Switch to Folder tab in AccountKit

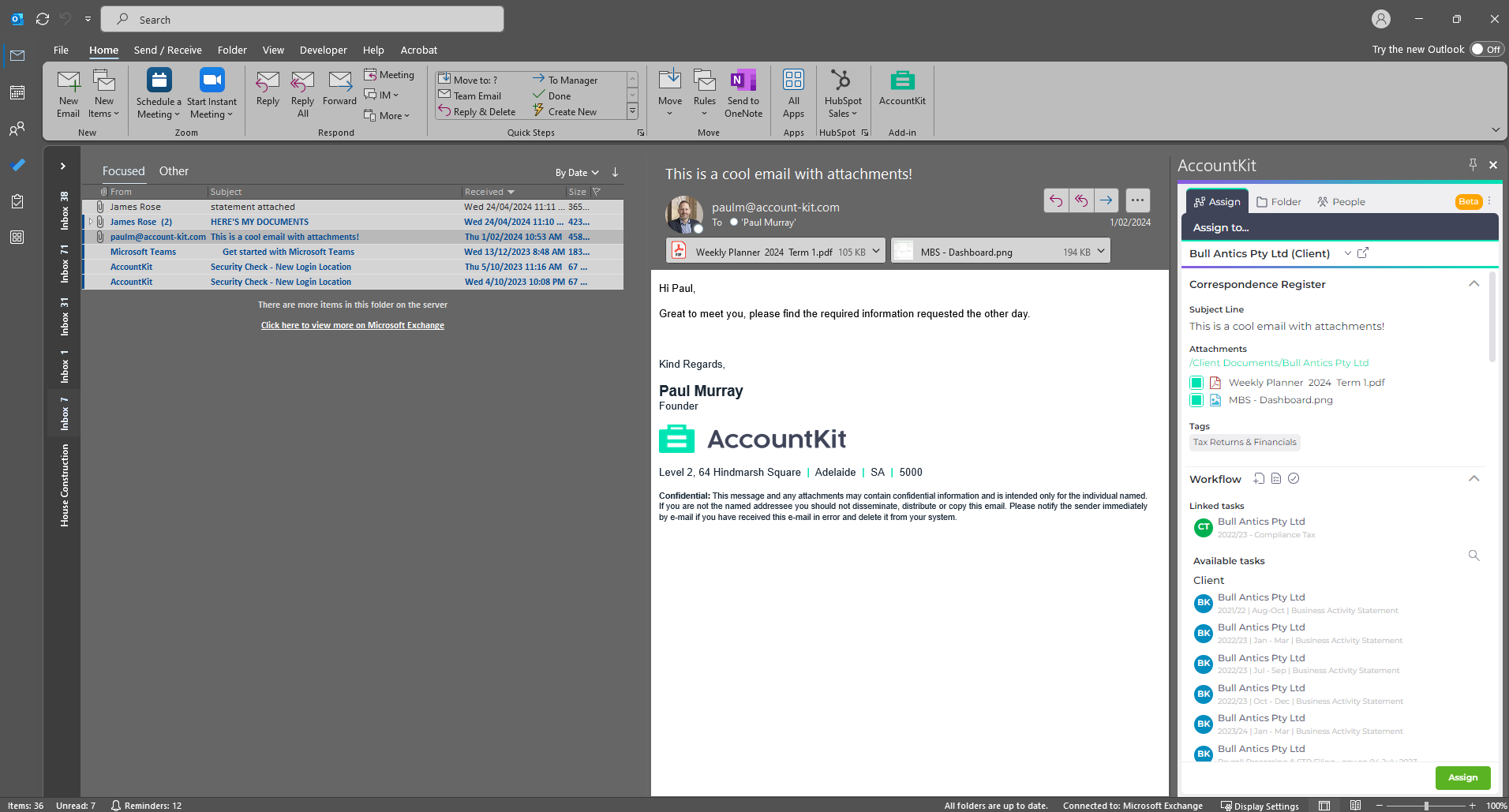coord(1279,202)
